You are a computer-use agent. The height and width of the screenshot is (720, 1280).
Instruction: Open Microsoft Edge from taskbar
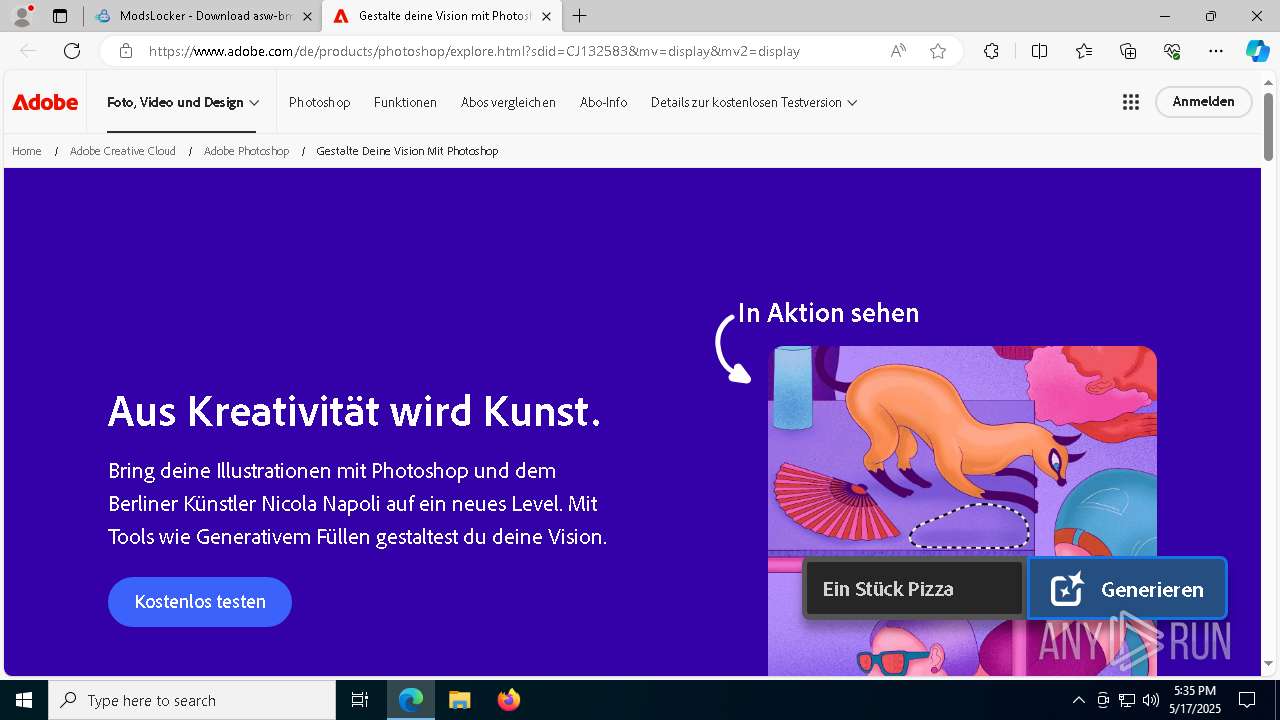(x=411, y=700)
